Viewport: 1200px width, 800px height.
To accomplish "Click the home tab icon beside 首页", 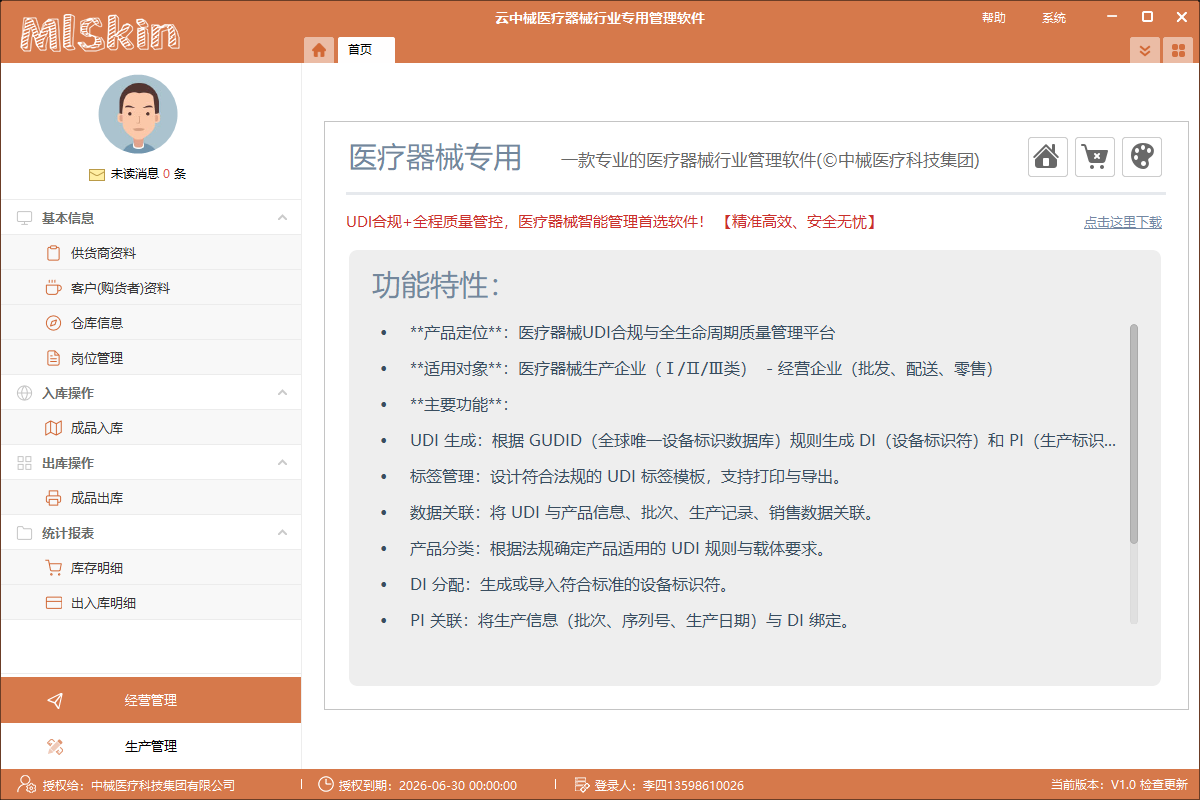I will point(319,50).
